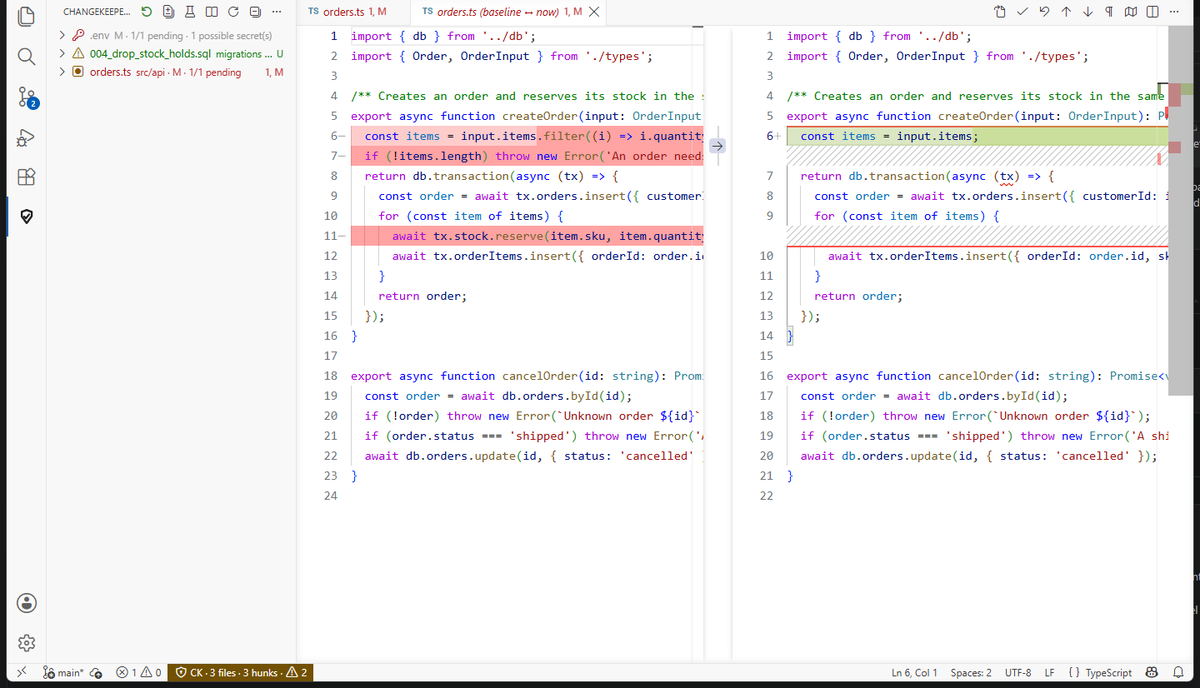This screenshot has height=688, width=1200.
Task: Open problems indicator showing 1 error
Action: tap(139, 674)
